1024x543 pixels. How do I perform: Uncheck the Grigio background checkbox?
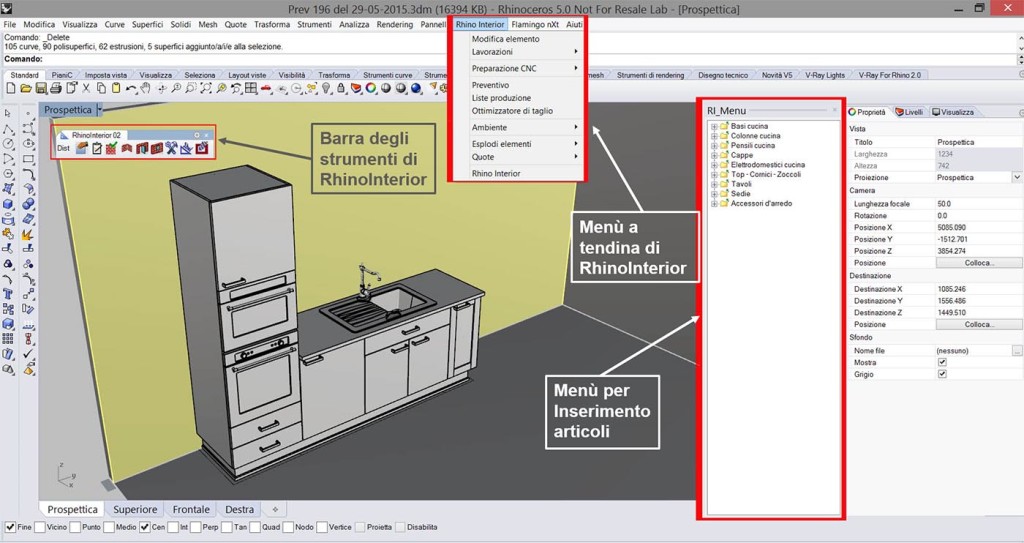pyautogui.click(x=942, y=374)
